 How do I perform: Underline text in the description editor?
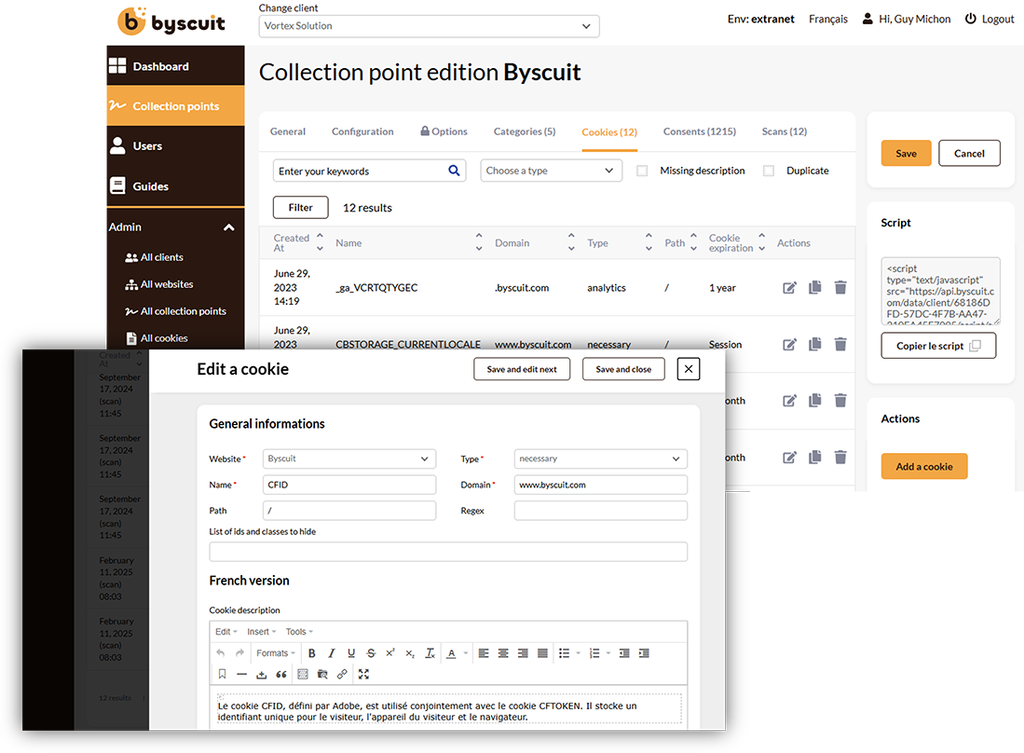point(351,653)
